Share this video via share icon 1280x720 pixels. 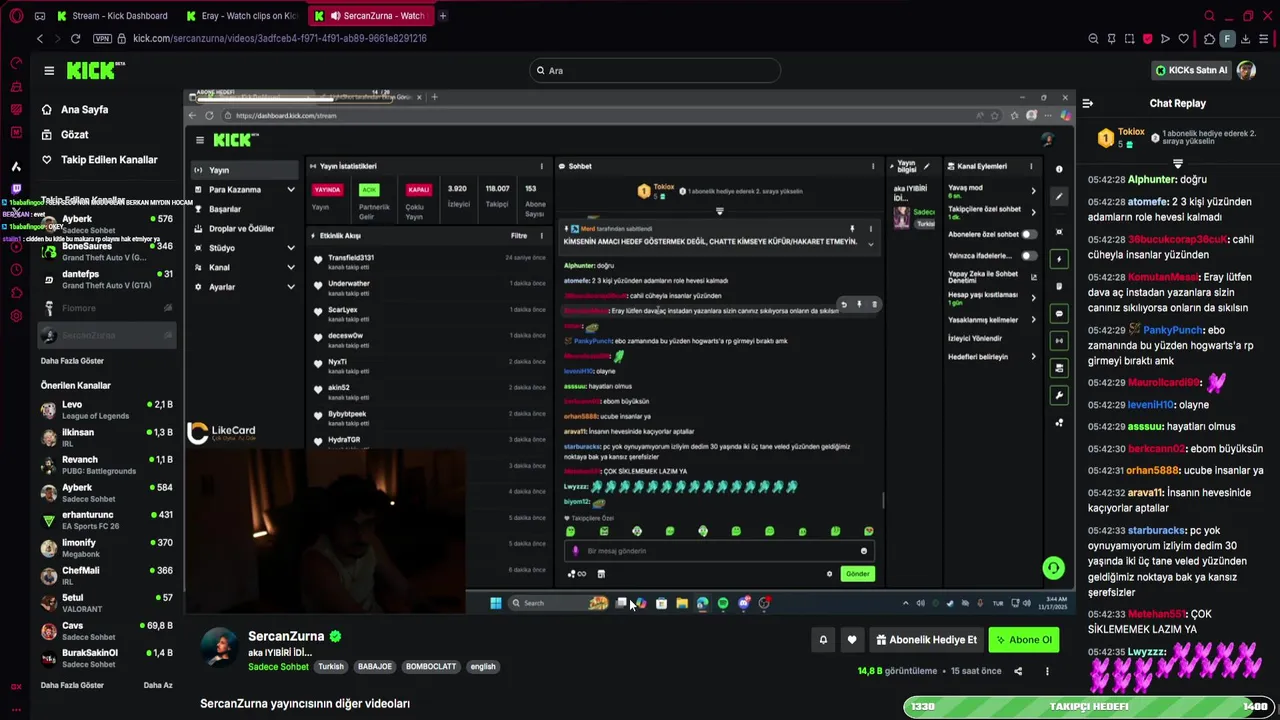[x=1018, y=671]
